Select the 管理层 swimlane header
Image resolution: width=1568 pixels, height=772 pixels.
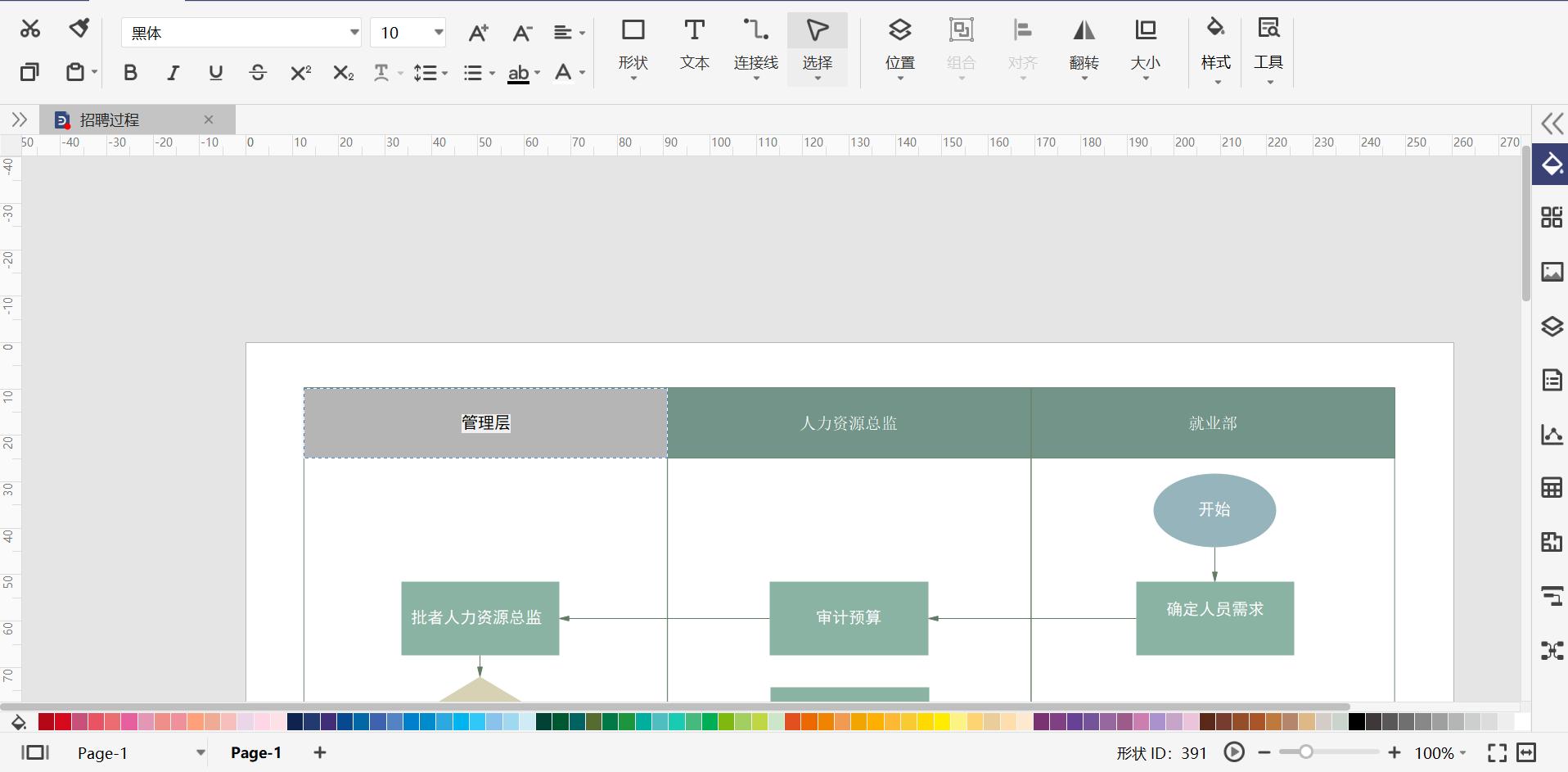[484, 422]
